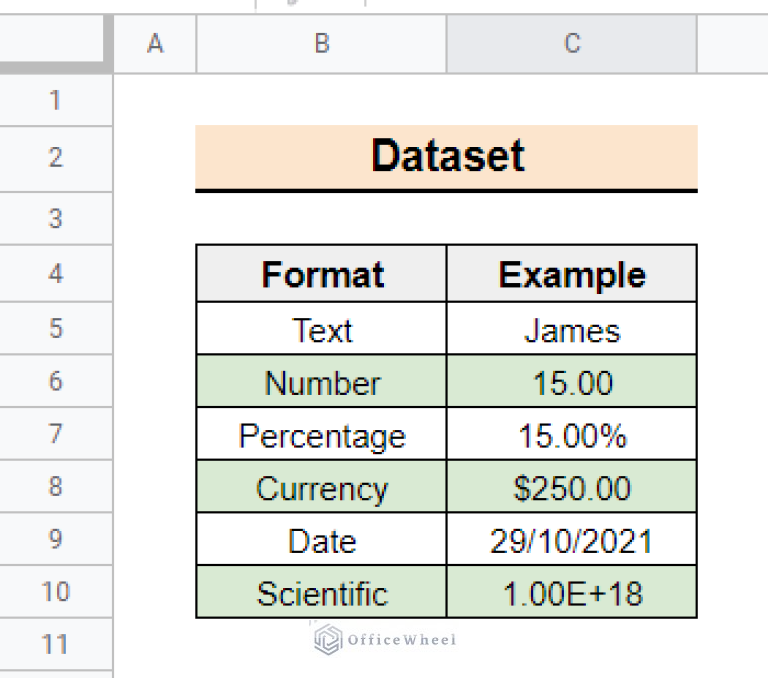
Task: Select the Currency label cell
Action: pyautogui.click(x=321, y=488)
